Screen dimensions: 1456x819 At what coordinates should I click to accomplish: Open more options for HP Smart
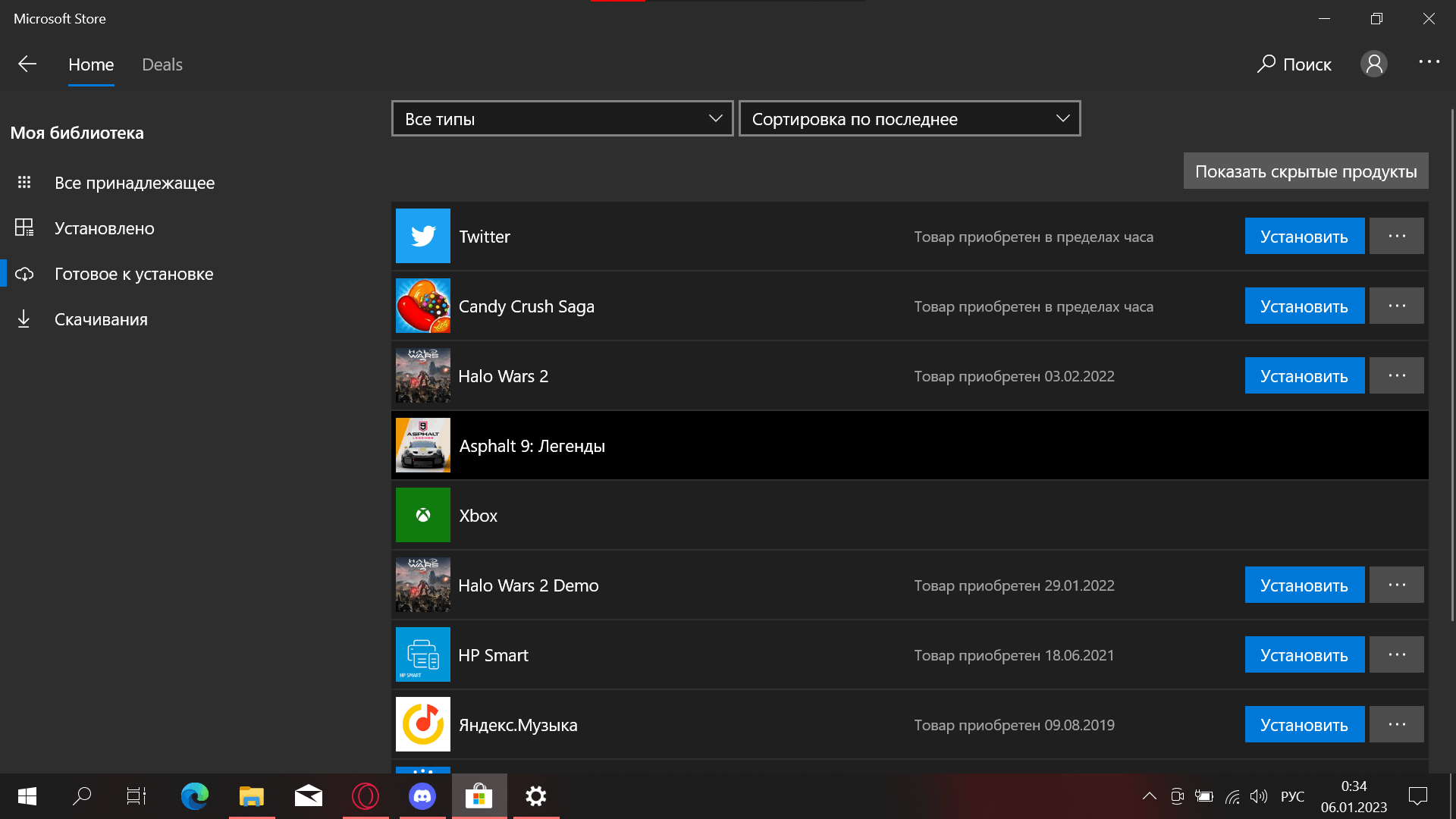coord(1397,654)
